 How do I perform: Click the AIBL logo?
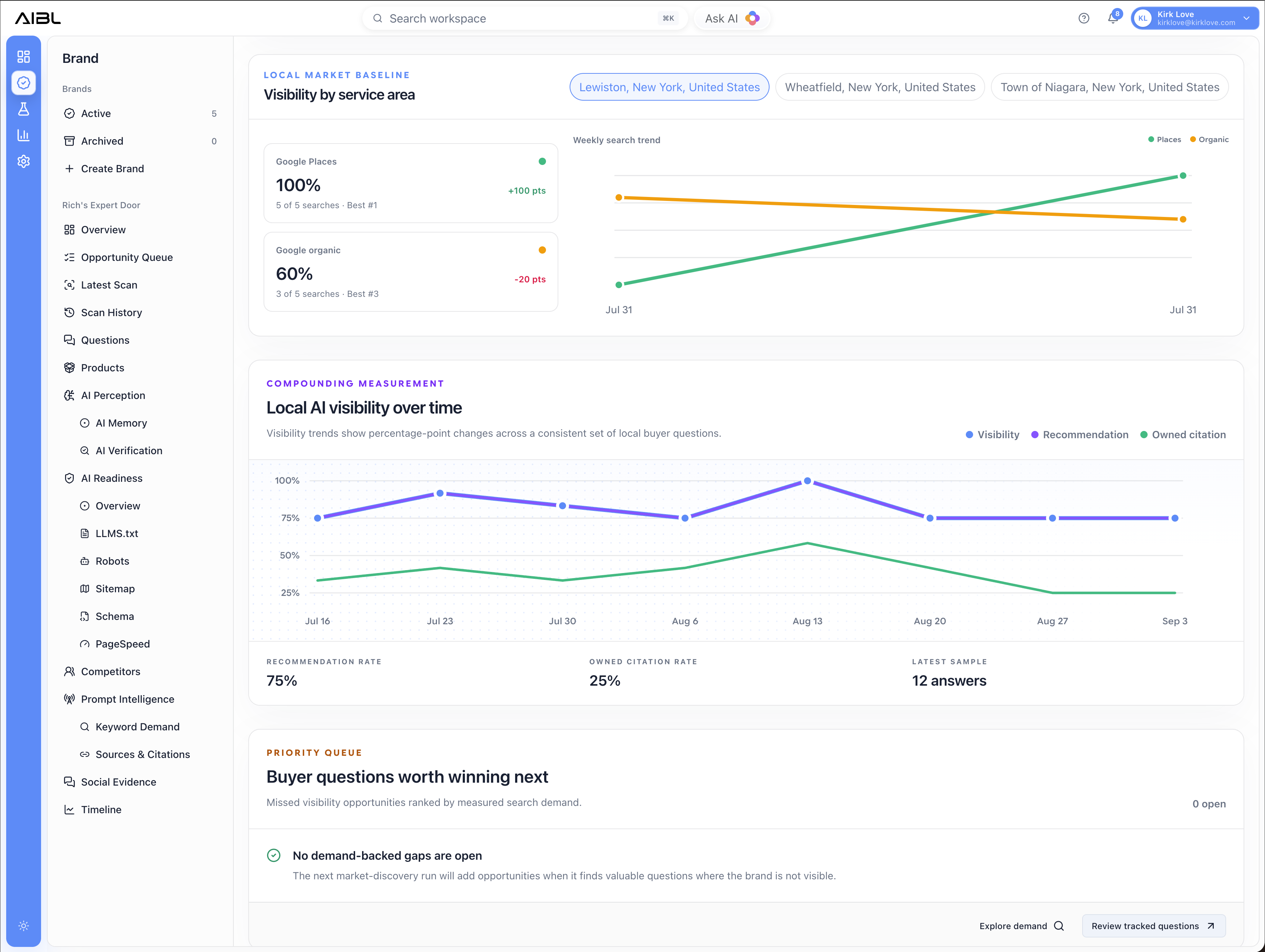tap(38, 18)
